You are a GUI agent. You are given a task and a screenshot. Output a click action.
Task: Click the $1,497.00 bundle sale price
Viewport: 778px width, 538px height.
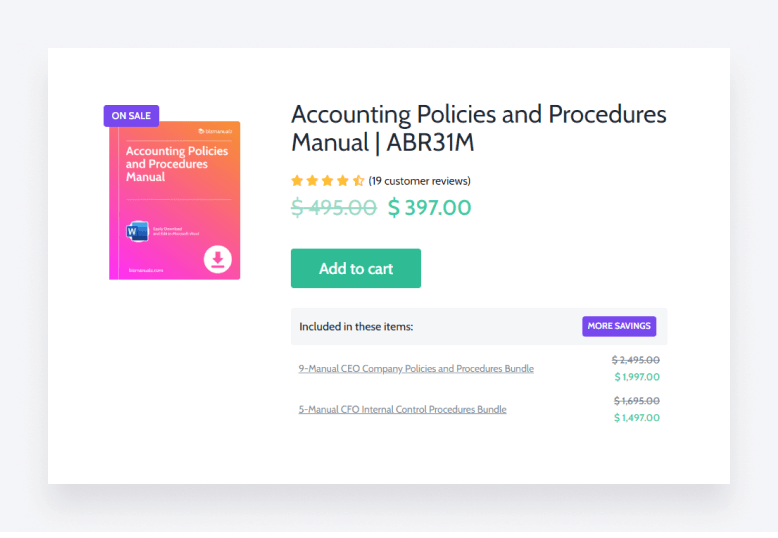(637, 418)
